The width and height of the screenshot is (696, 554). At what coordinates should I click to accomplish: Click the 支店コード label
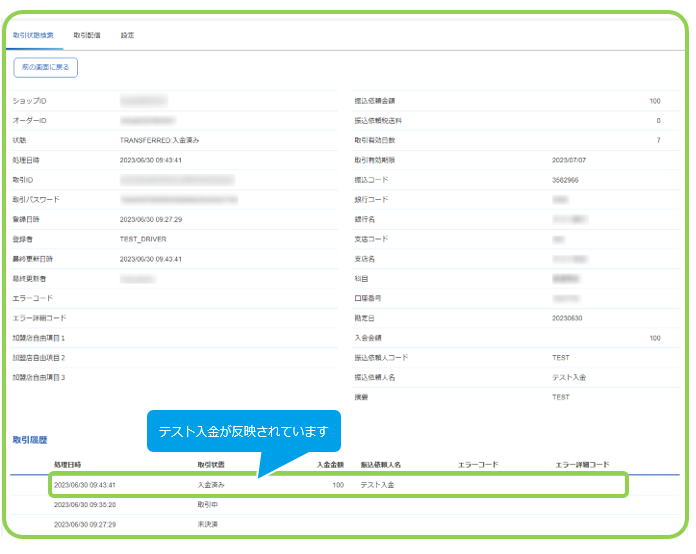click(x=371, y=239)
